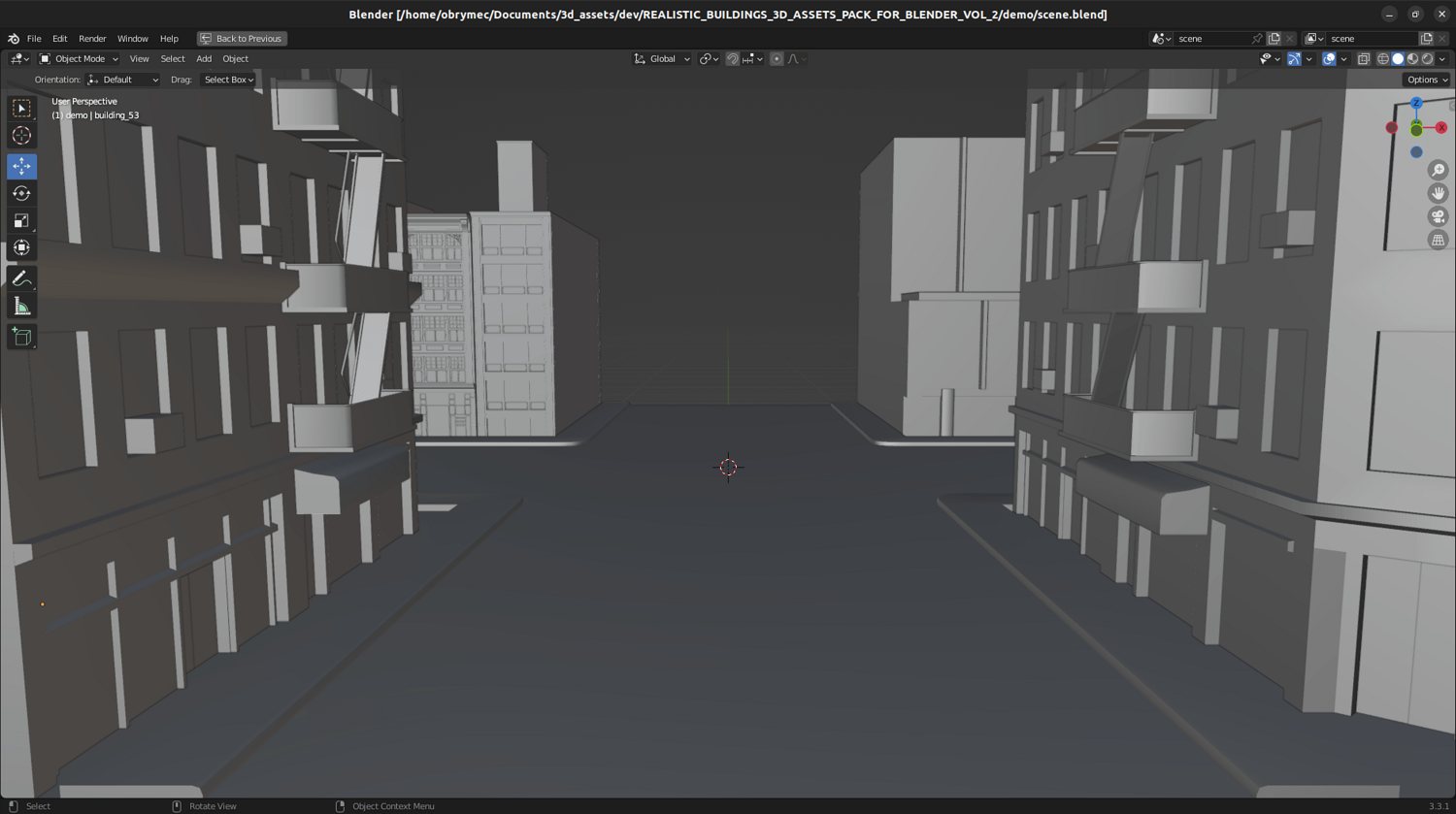This screenshot has width=1456, height=814.
Task: Switch to material preview shading
Action: 1412,59
